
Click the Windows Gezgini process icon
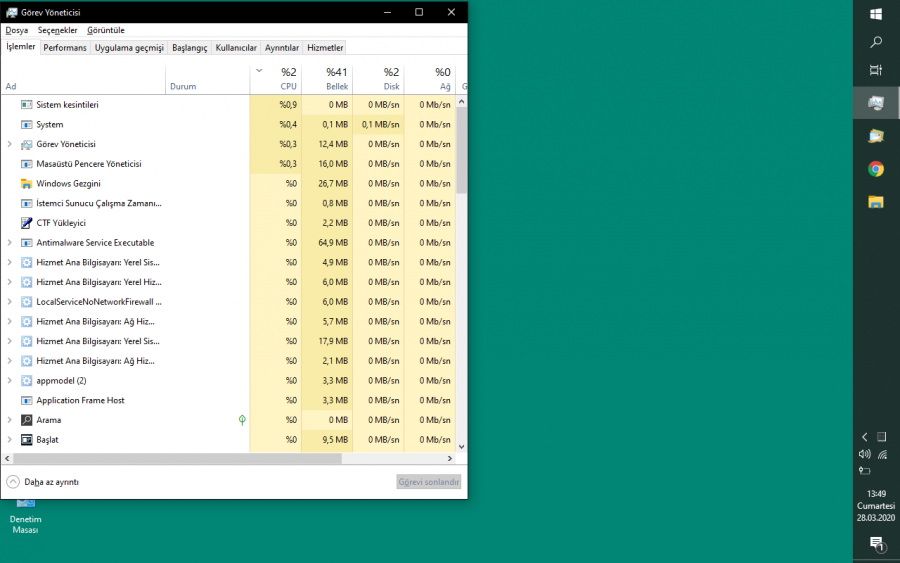click(27, 184)
